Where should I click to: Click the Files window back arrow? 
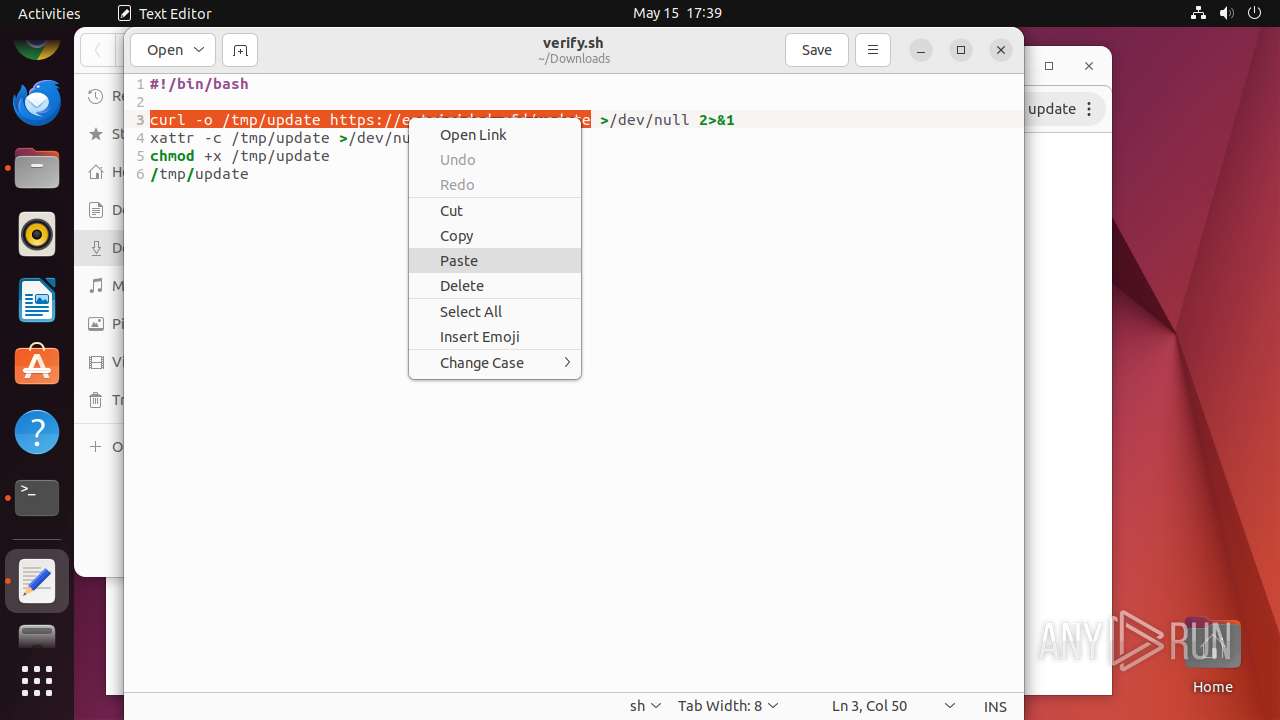coord(98,50)
